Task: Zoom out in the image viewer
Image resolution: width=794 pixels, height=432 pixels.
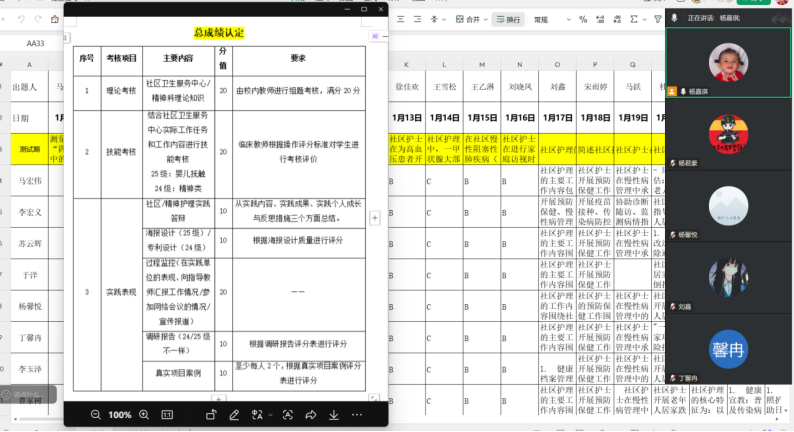Action: point(95,414)
